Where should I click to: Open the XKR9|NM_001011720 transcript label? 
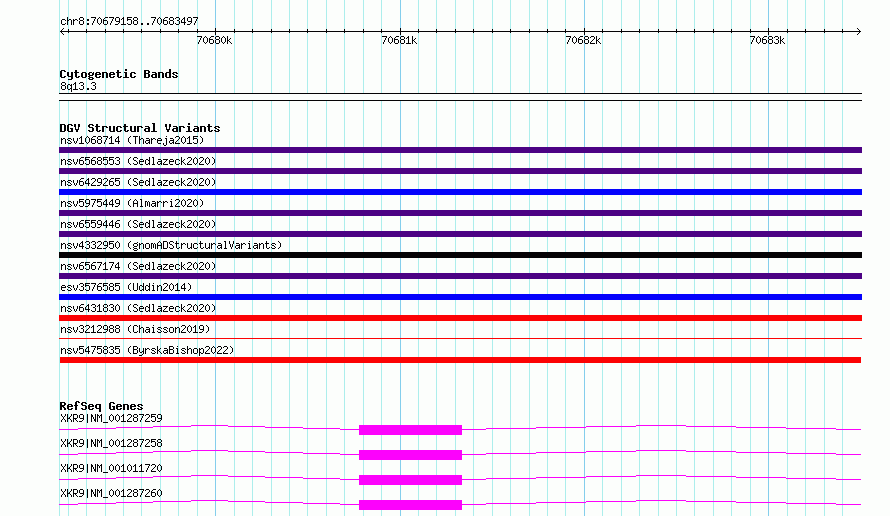[111, 468]
